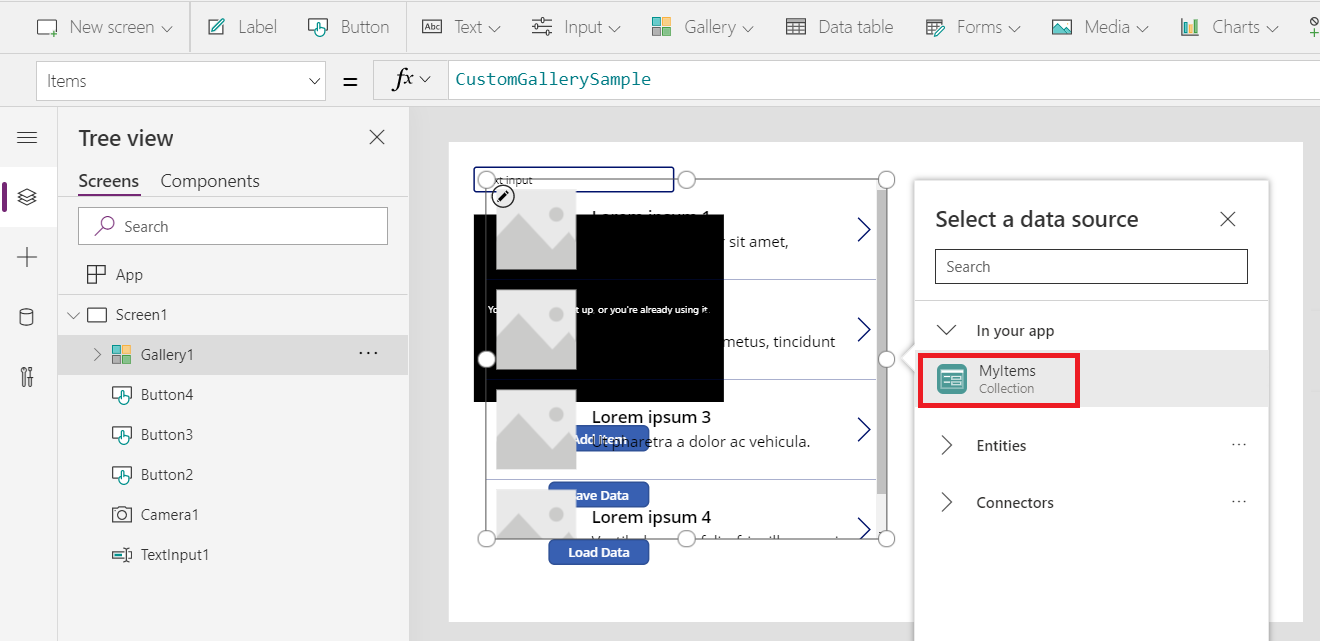The width and height of the screenshot is (1320, 641).
Task: Click the Insert plus icon in left rail
Action: click(26, 256)
